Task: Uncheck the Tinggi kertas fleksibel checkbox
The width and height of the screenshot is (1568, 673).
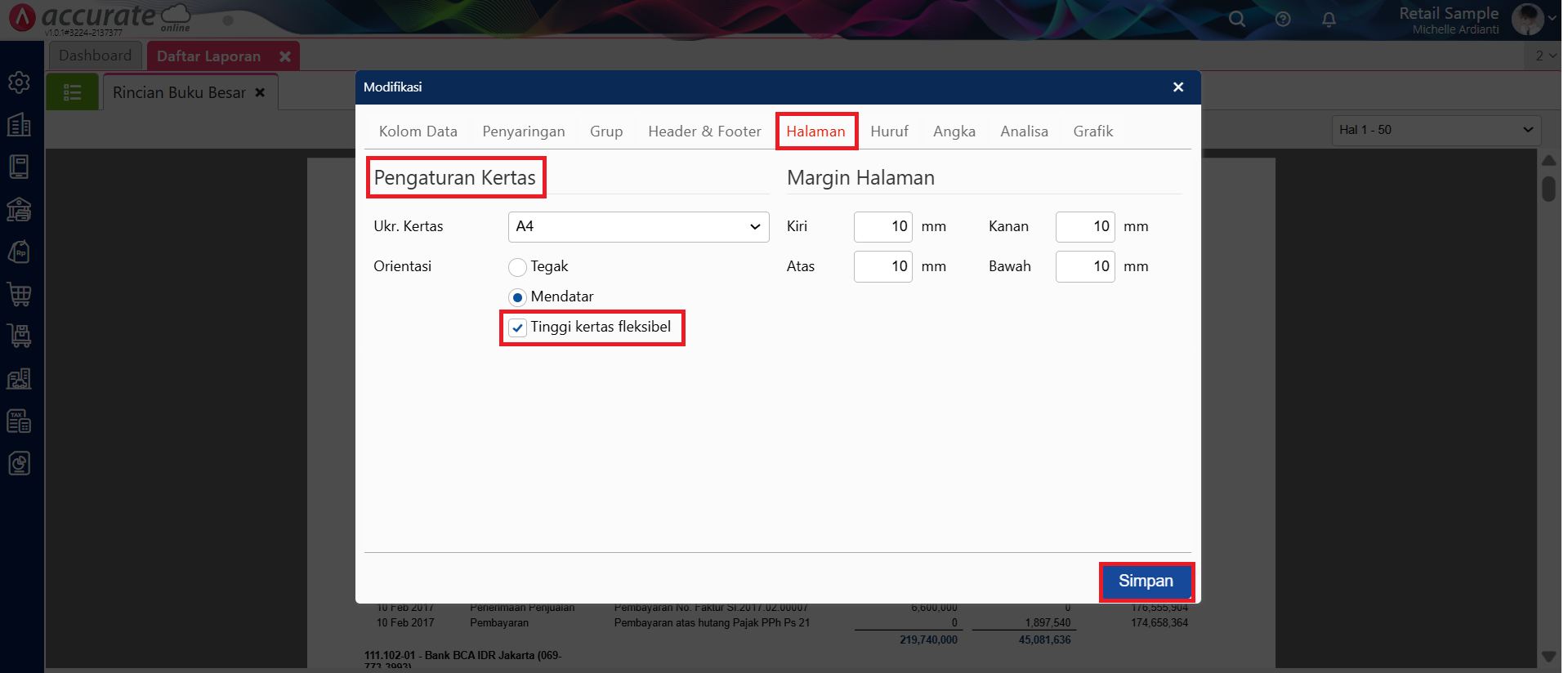Action: (x=517, y=328)
